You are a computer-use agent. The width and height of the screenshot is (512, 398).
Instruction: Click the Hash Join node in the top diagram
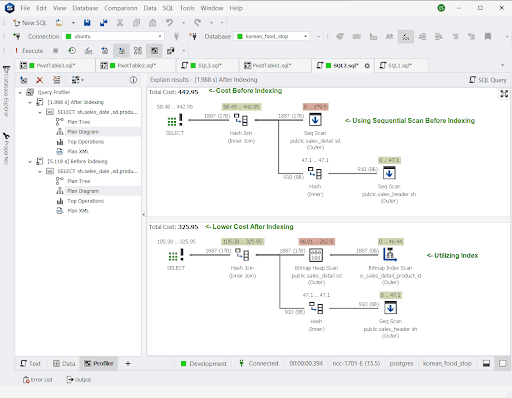tap(241, 120)
